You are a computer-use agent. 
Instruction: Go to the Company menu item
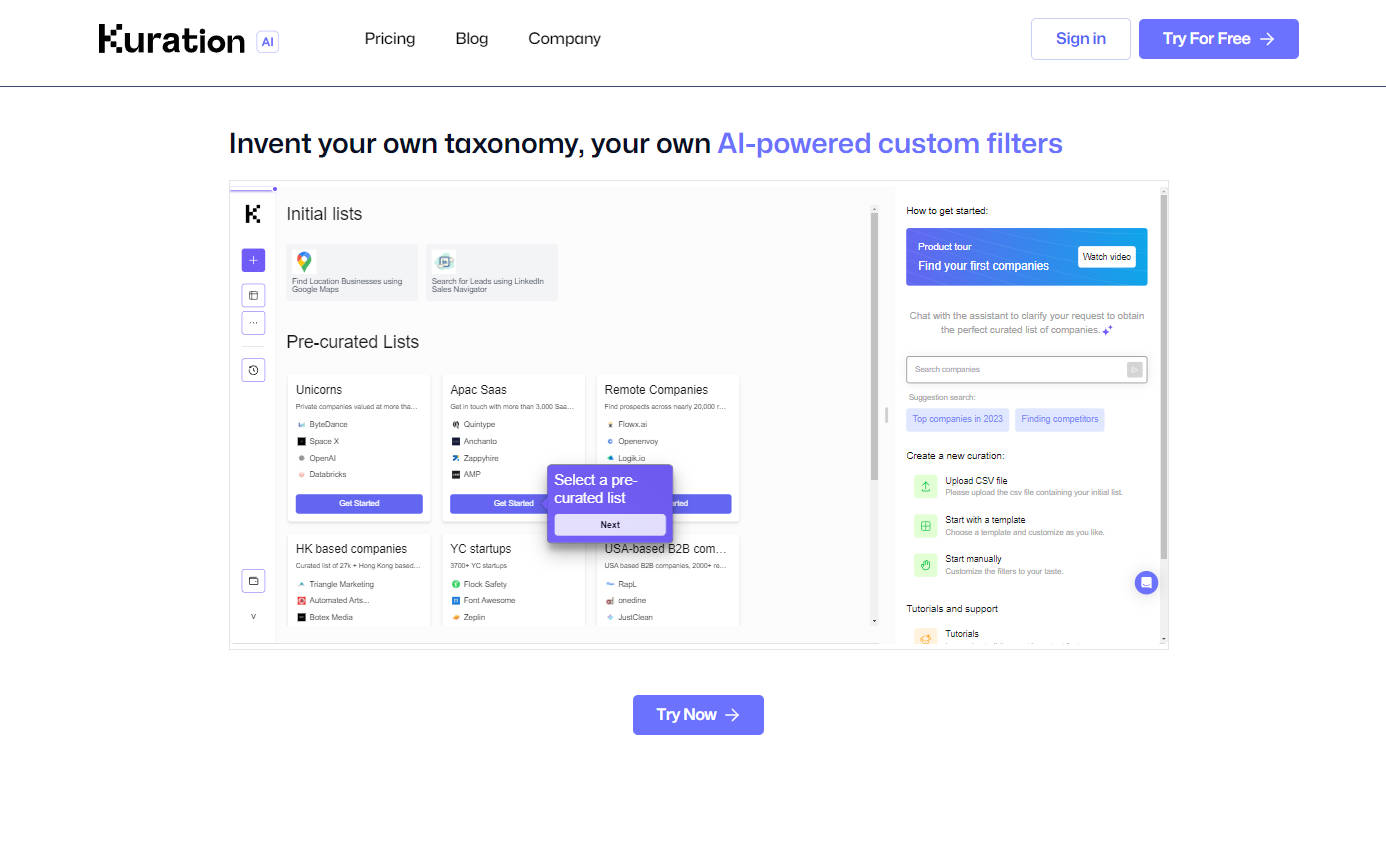[564, 39]
